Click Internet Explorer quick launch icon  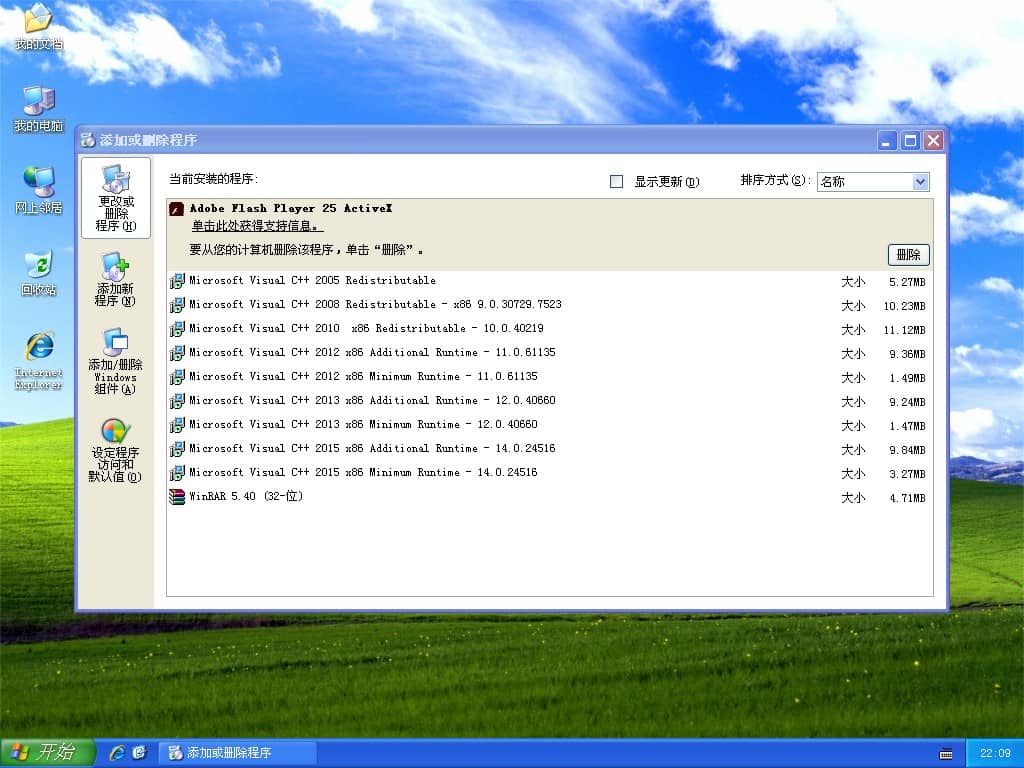click(117, 752)
